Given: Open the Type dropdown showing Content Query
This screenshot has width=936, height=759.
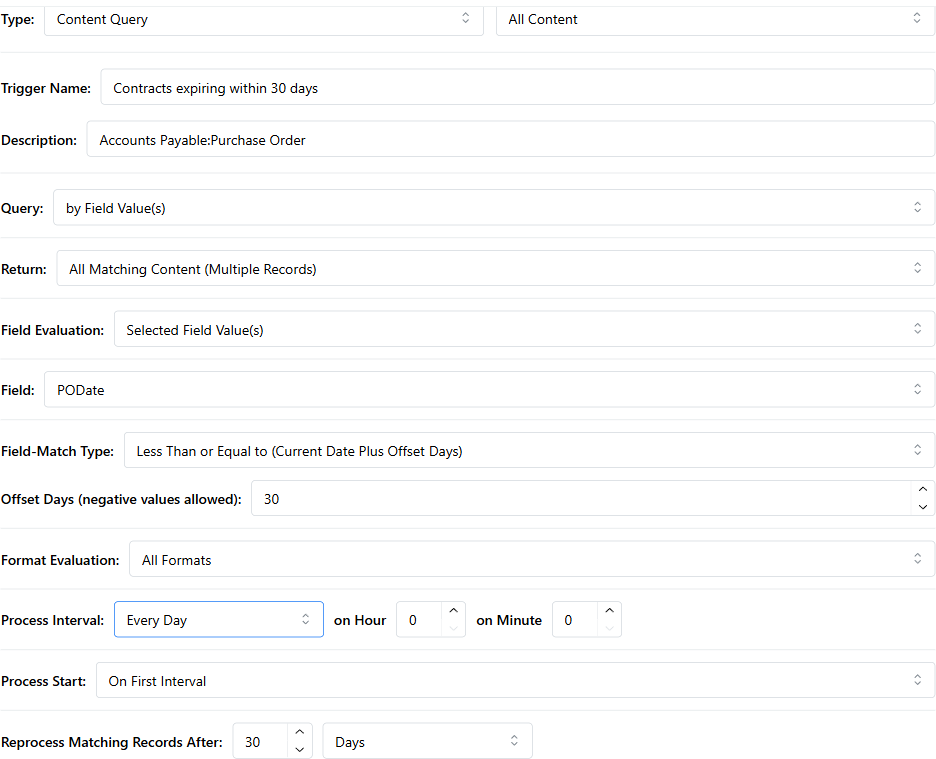Looking at the screenshot, I should (263, 20).
